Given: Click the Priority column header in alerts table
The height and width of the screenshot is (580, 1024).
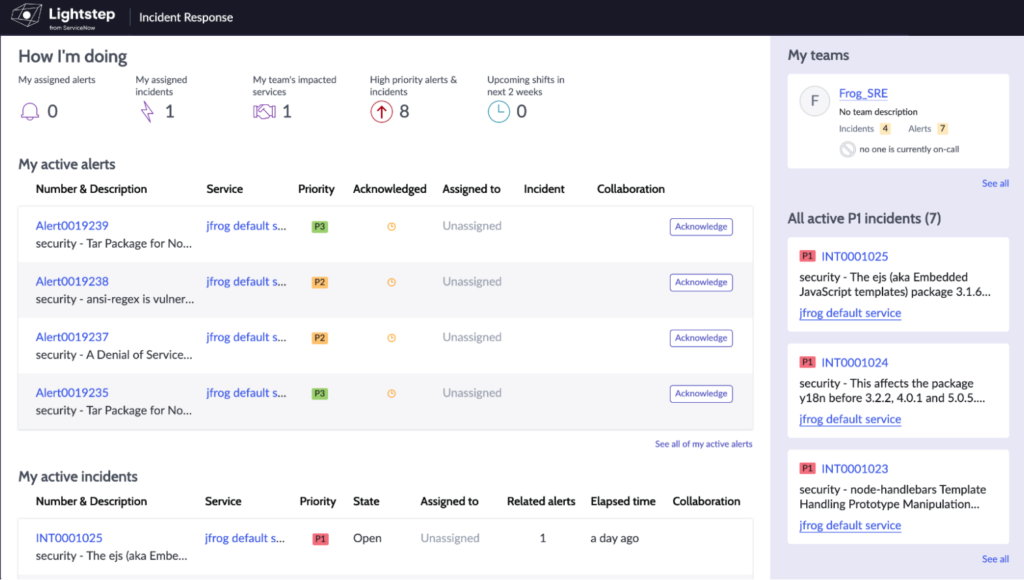Looking at the screenshot, I should coord(316,189).
